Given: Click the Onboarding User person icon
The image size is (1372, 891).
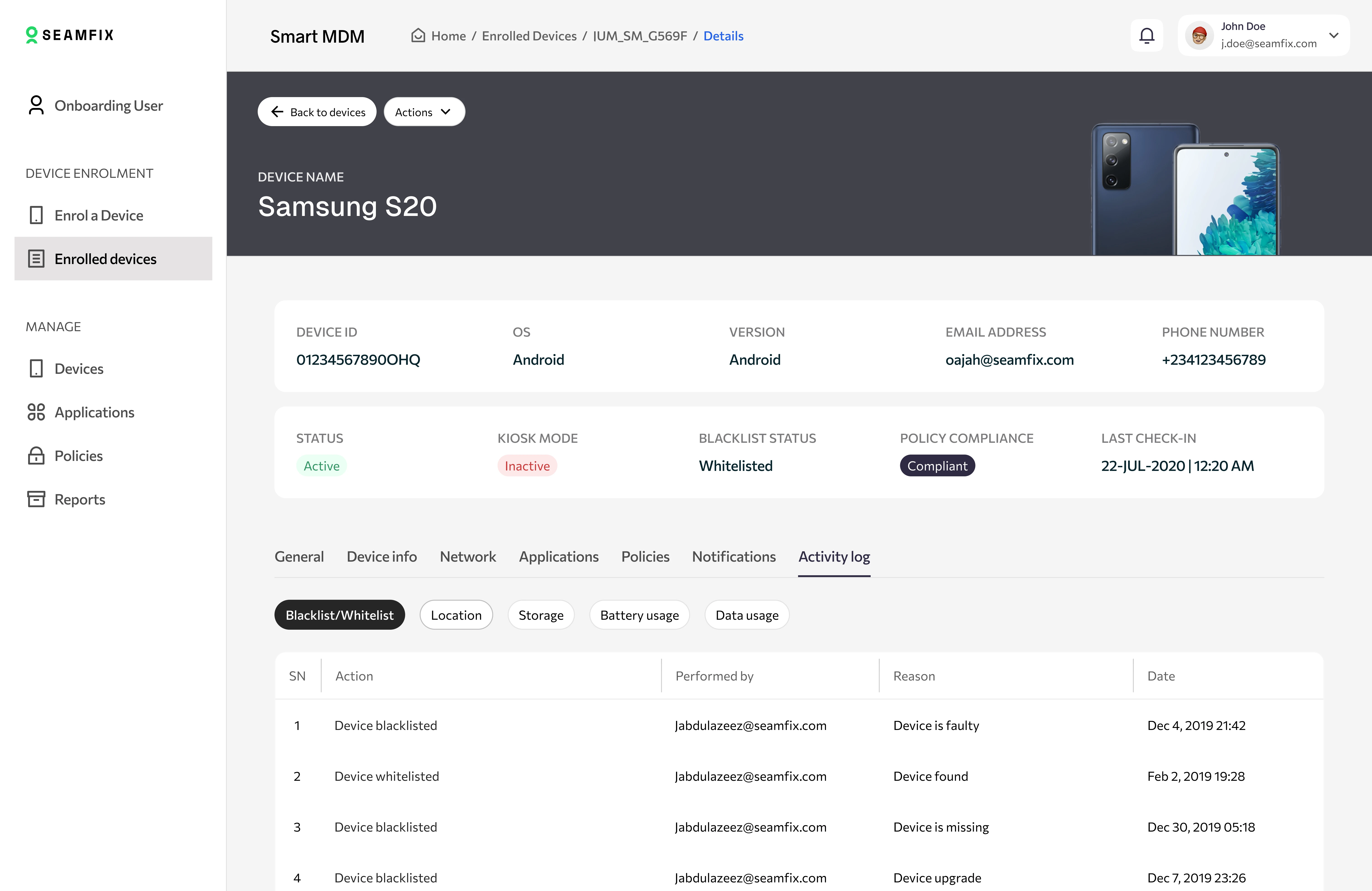Looking at the screenshot, I should 36,105.
